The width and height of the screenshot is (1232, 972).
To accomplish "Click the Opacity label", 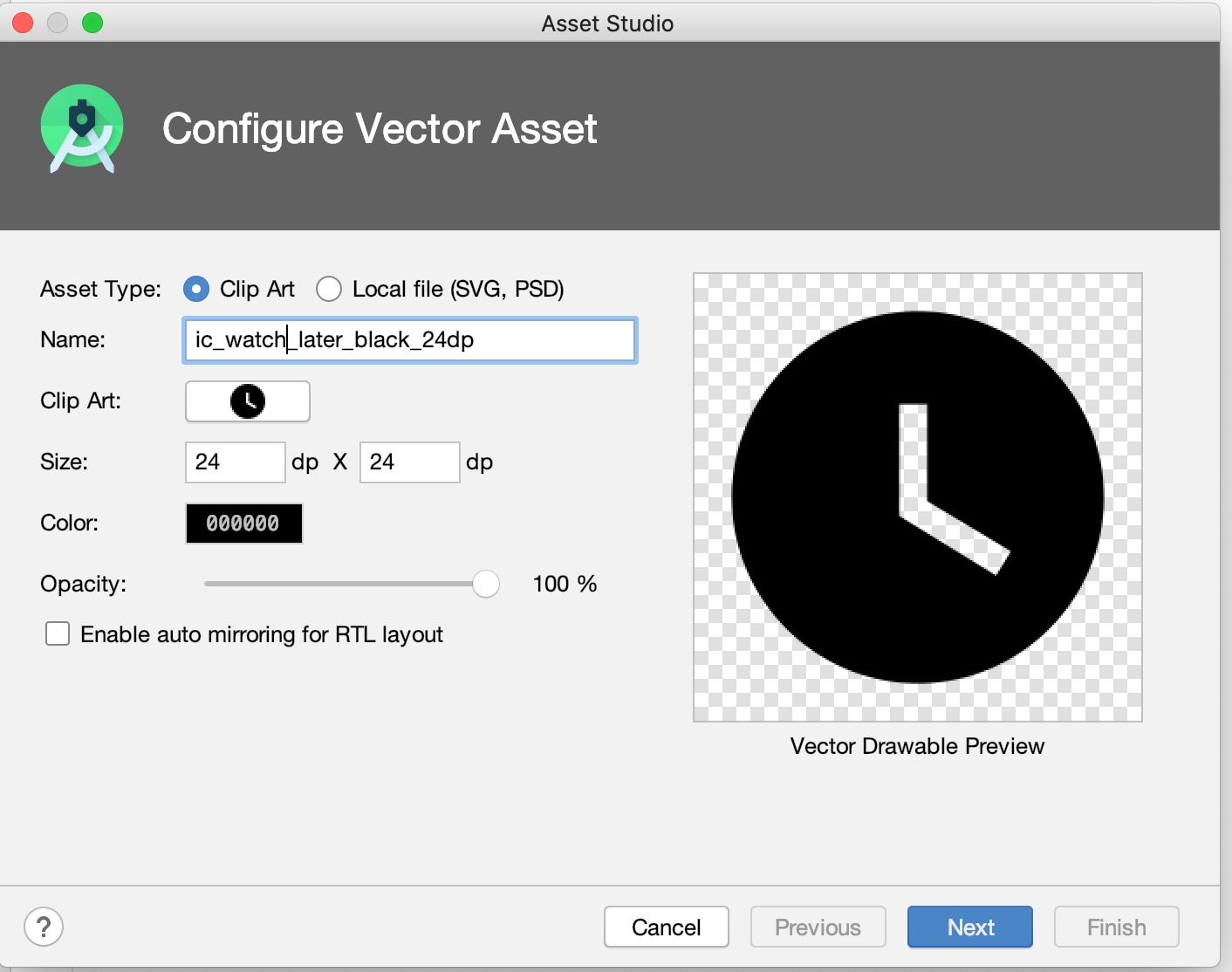I will (83, 584).
